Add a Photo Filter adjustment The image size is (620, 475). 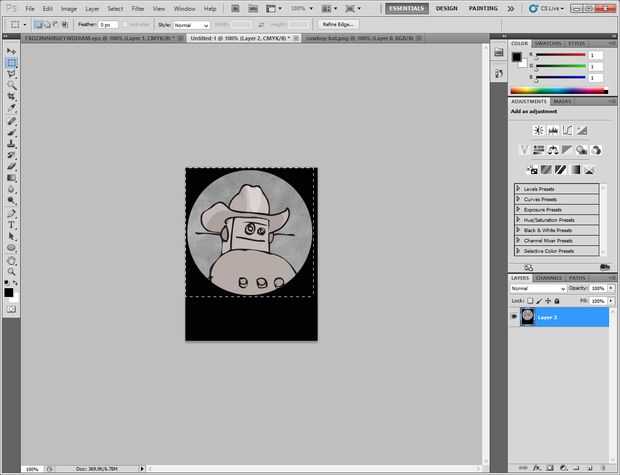click(581, 150)
